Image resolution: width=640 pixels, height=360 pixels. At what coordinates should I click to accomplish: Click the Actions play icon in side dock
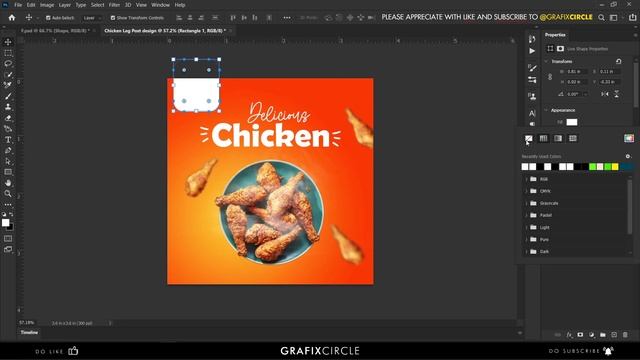pos(532,51)
